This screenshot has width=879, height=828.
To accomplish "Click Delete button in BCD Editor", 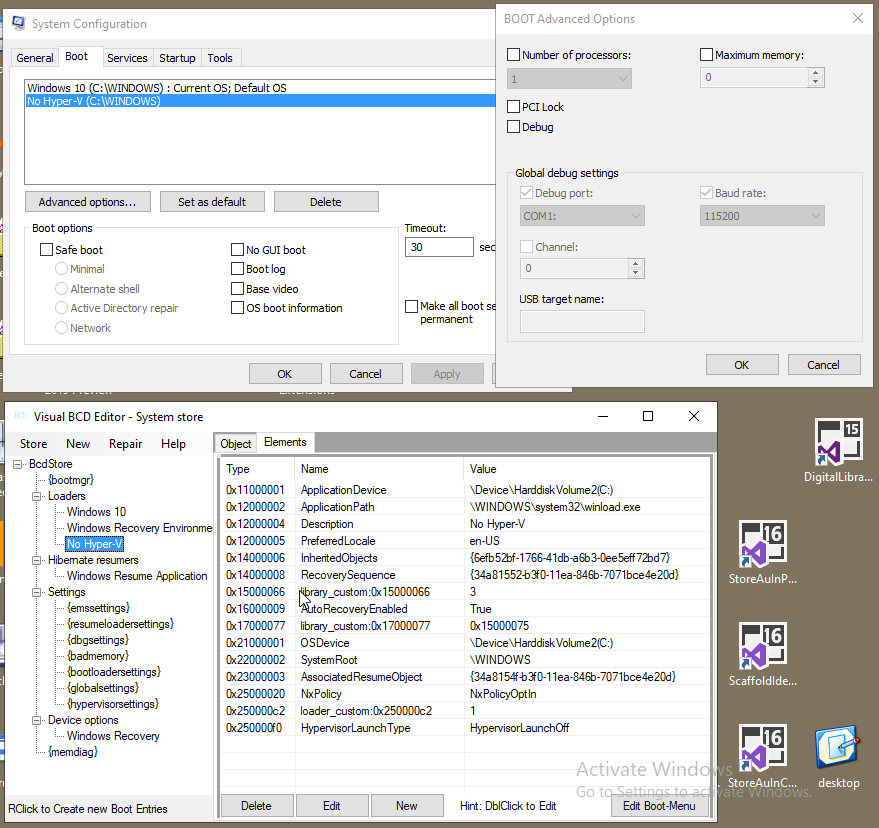I will point(256,806).
